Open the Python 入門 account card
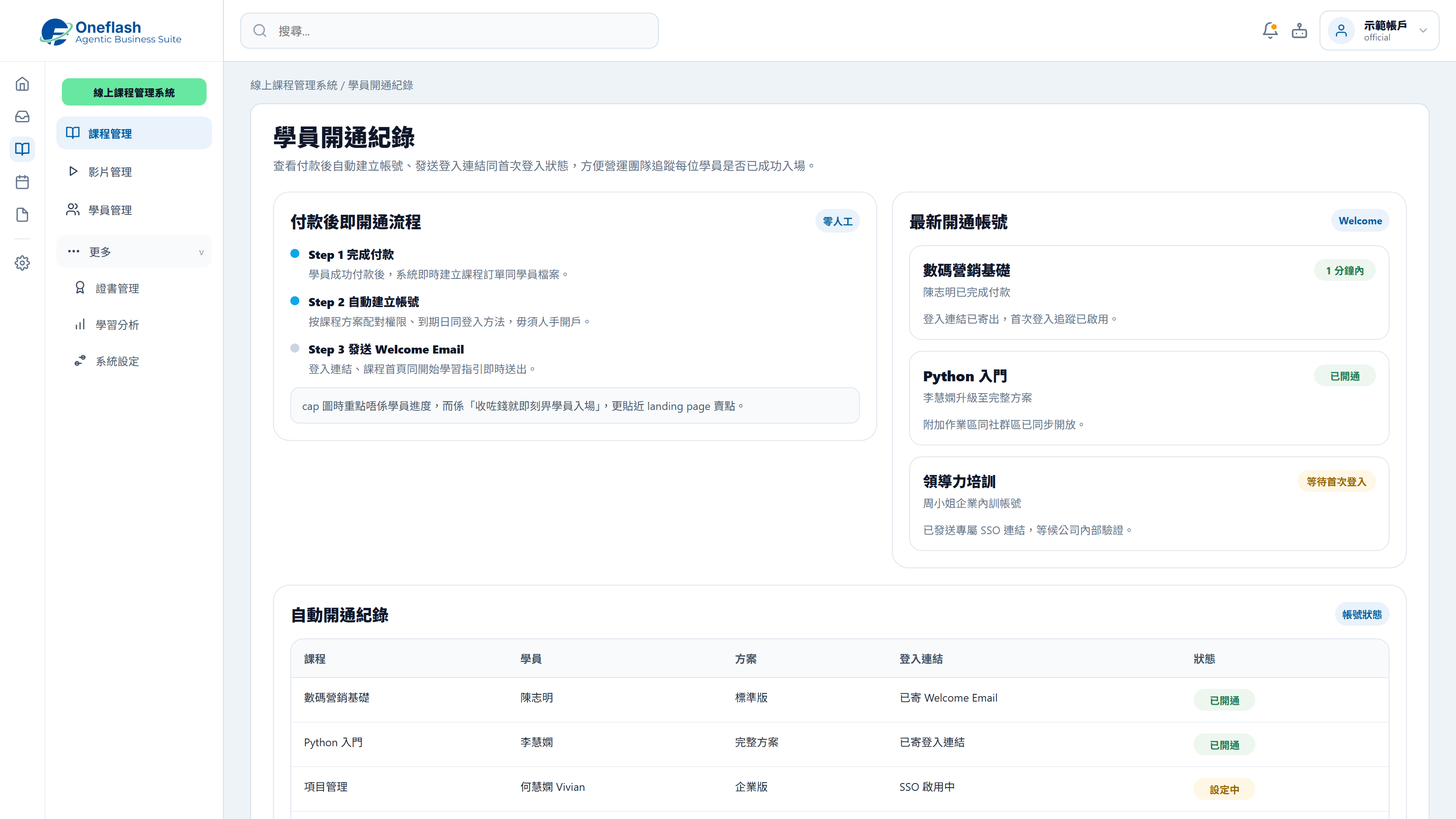Screen dimensions: 1456x819 tap(1148, 398)
